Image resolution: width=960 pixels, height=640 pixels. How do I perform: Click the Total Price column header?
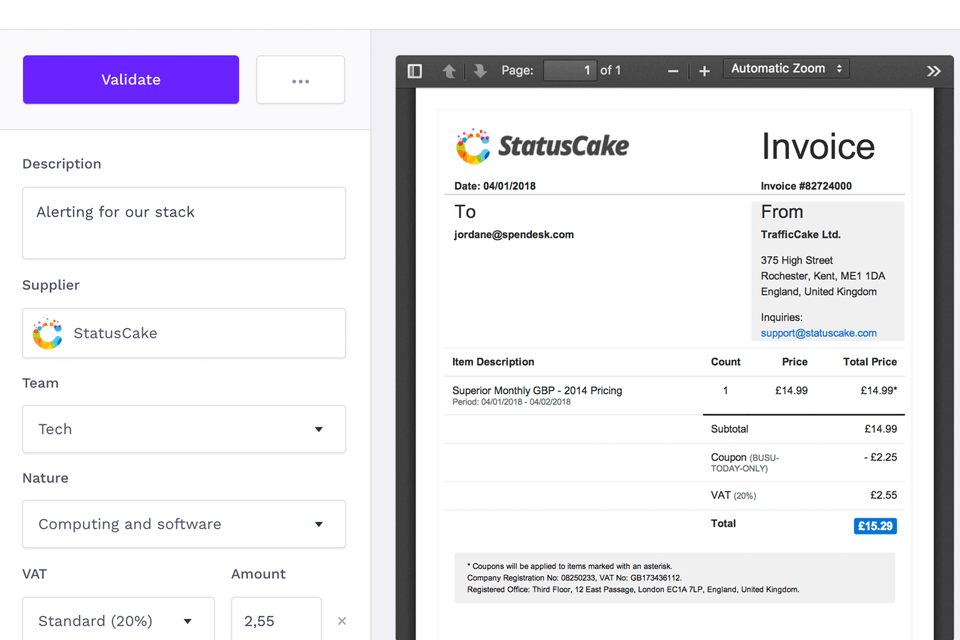[869, 362]
